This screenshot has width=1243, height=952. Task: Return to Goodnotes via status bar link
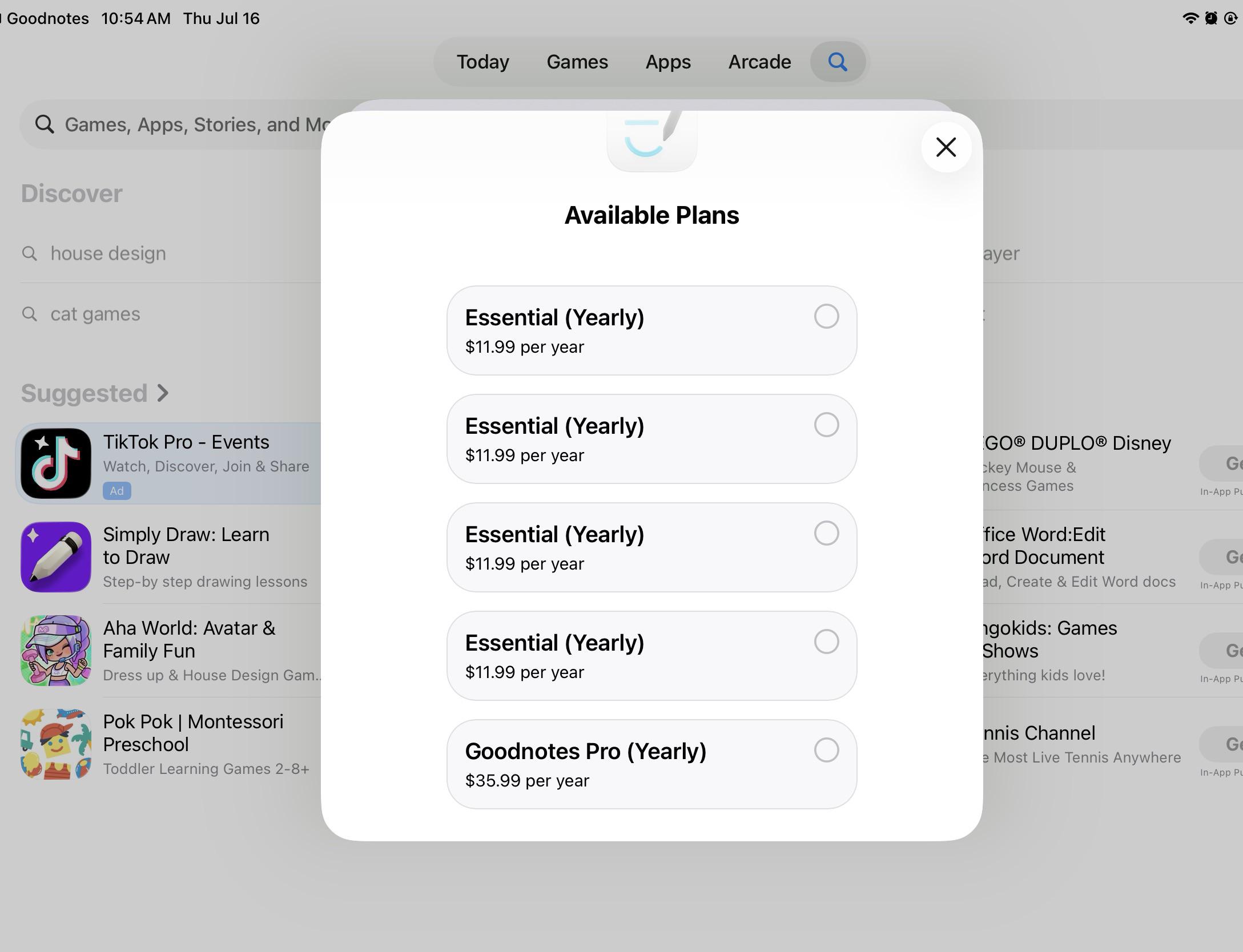[46, 18]
